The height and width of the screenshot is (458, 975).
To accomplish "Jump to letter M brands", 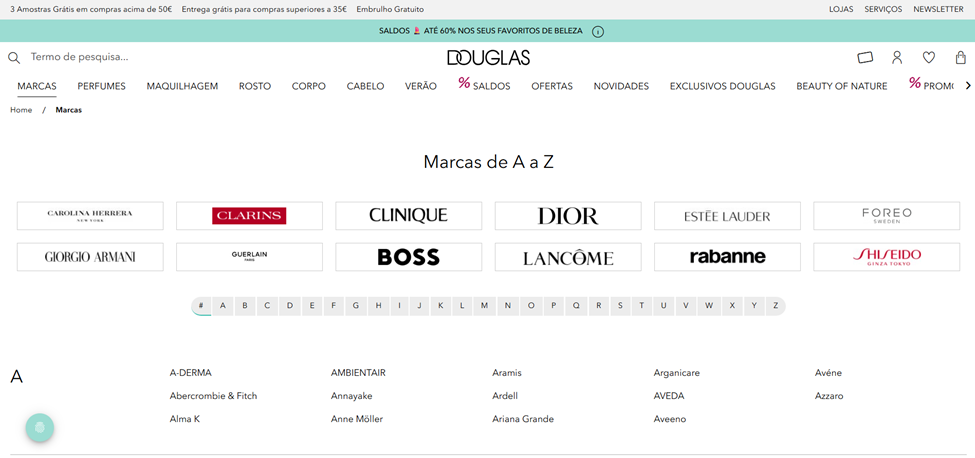I will (x=484, y=306).
